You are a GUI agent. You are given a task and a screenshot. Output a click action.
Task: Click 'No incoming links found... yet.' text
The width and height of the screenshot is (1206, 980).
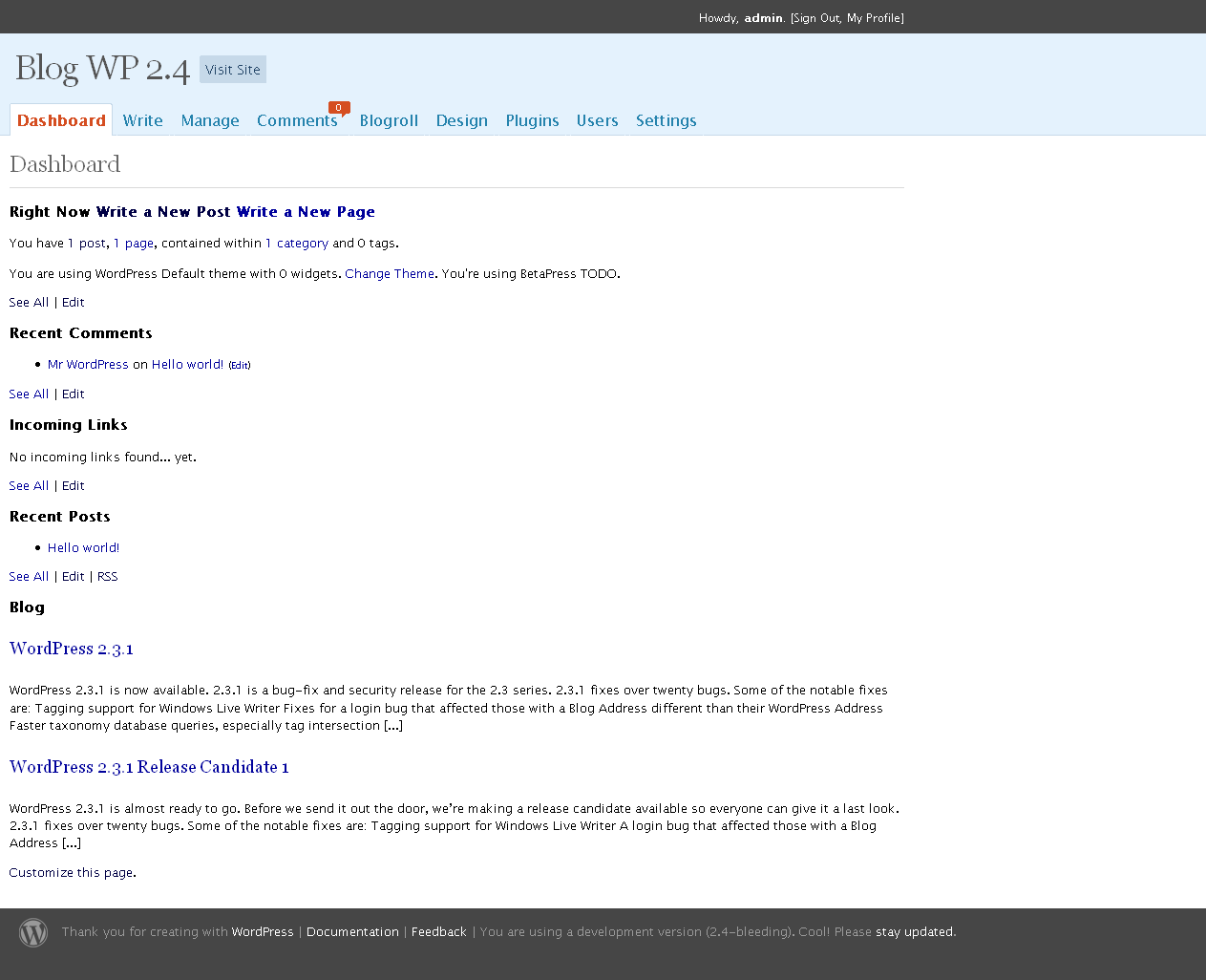pyautogui.click(x=103, y=458)
